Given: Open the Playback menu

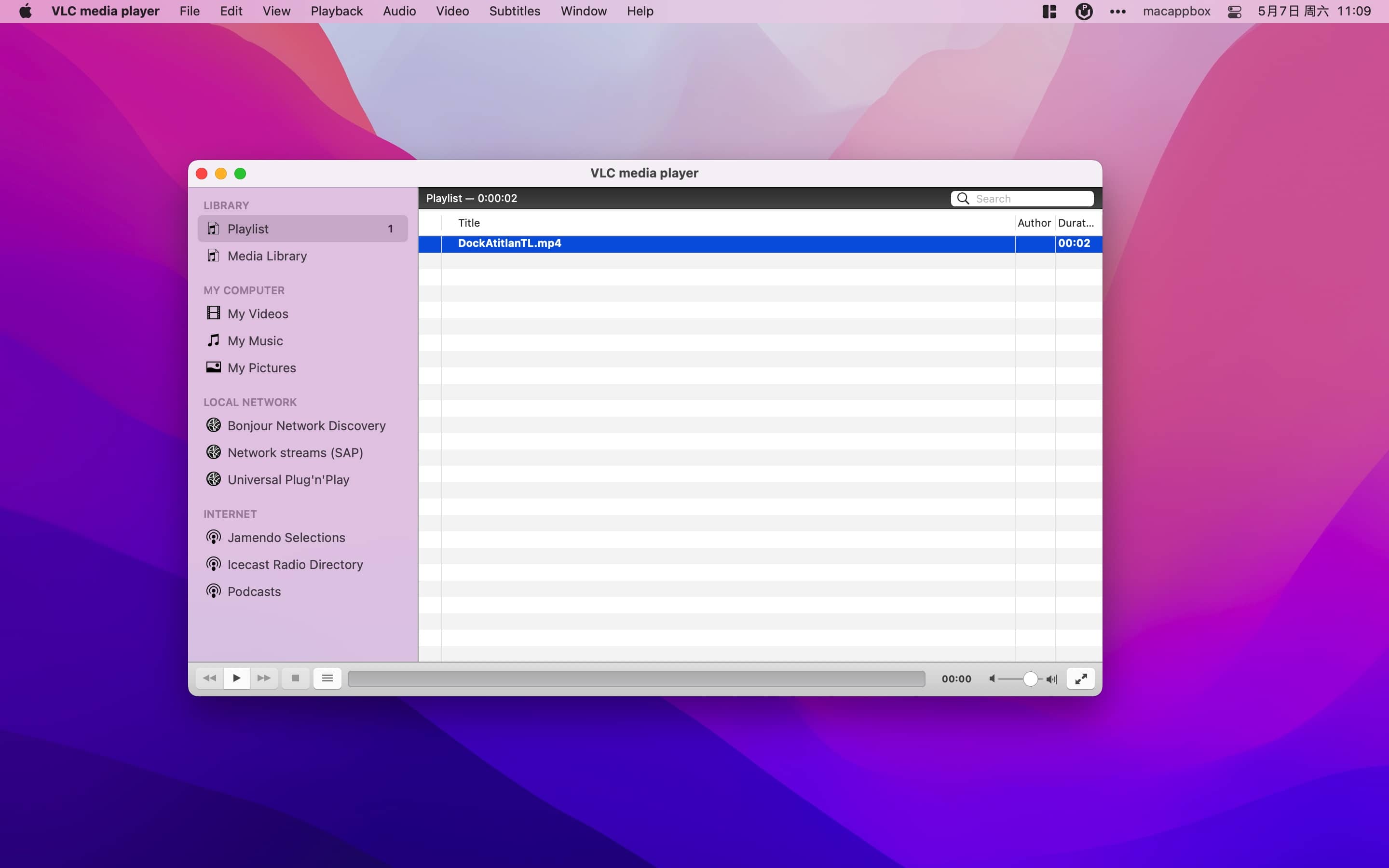Looking at the screenshot, I should coord(336,11).
